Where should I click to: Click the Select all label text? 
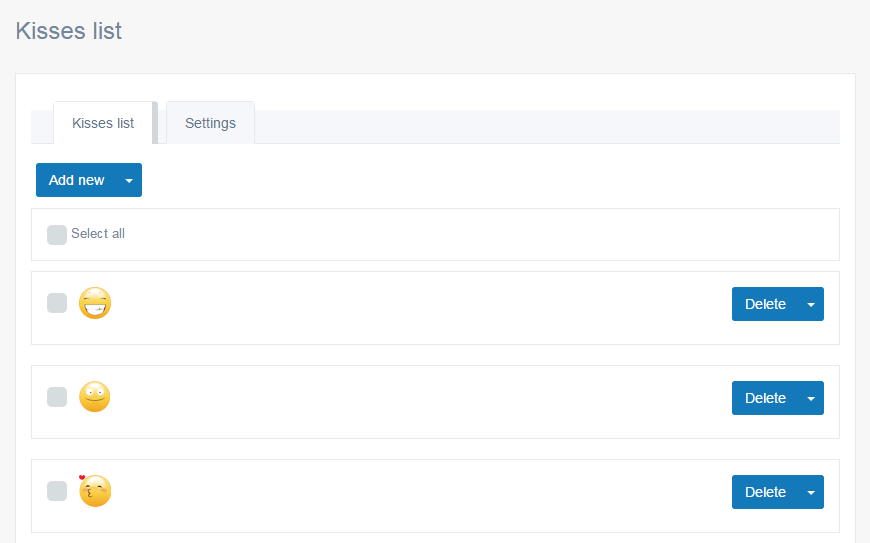click(98, 234)
